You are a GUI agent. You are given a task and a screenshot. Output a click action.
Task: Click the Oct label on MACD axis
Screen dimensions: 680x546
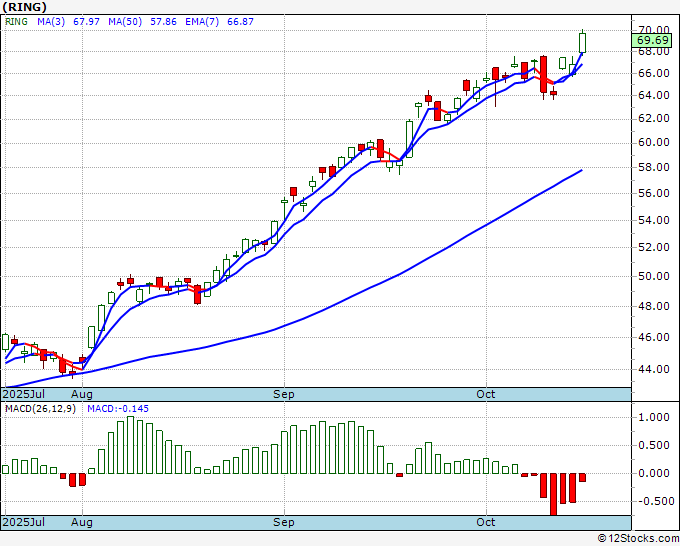486,522
